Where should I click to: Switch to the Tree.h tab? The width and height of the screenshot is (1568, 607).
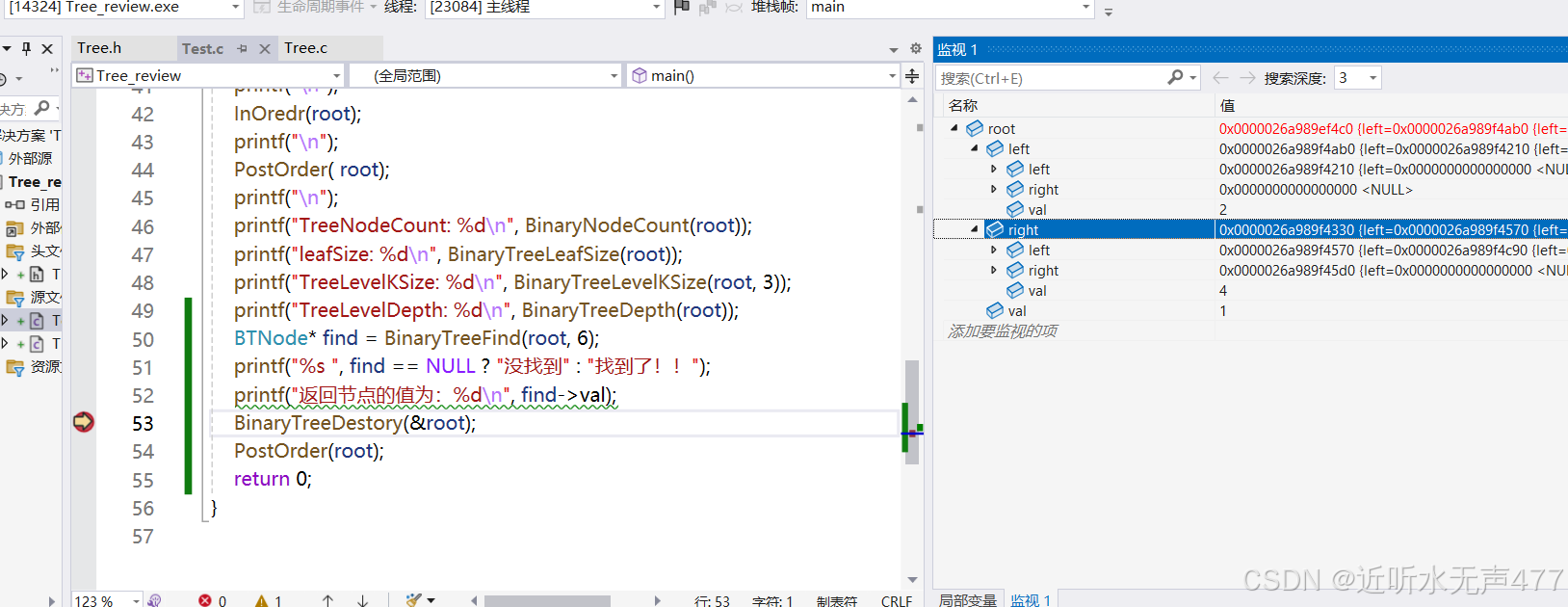point(99,48)
